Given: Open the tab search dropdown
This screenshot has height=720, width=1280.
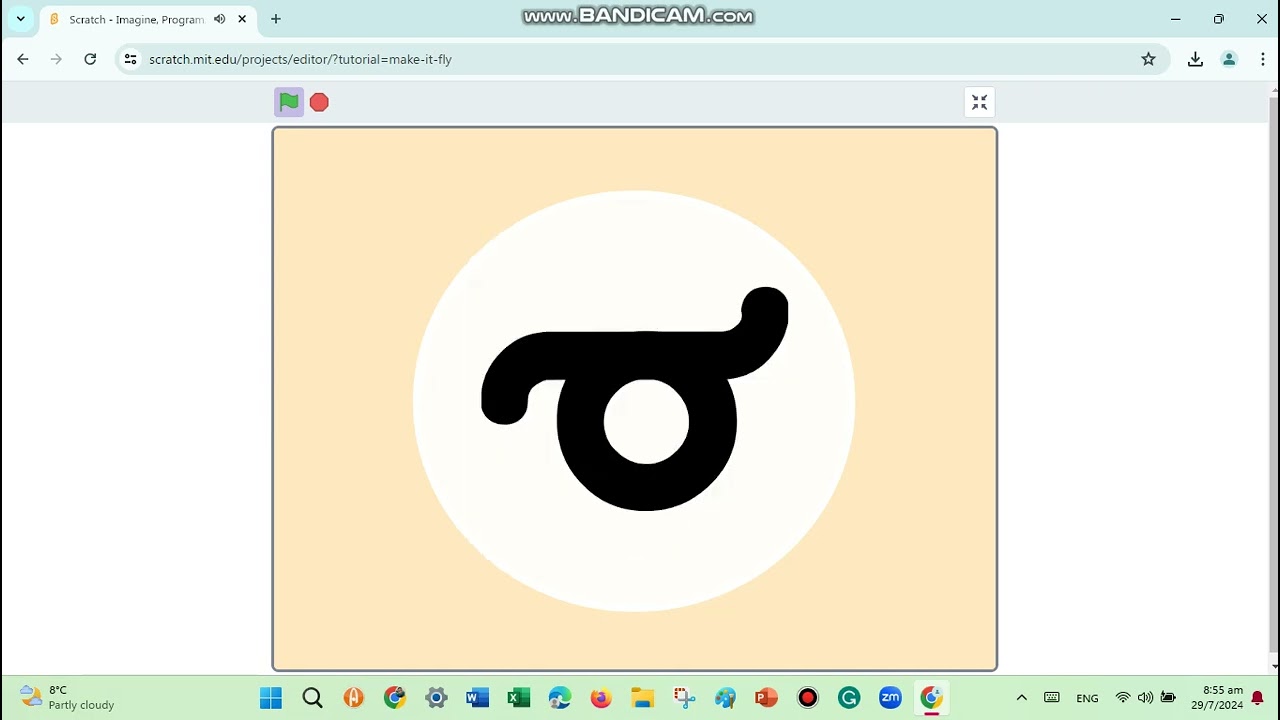Looking at the screenshot, I should (x=20, y=19).
